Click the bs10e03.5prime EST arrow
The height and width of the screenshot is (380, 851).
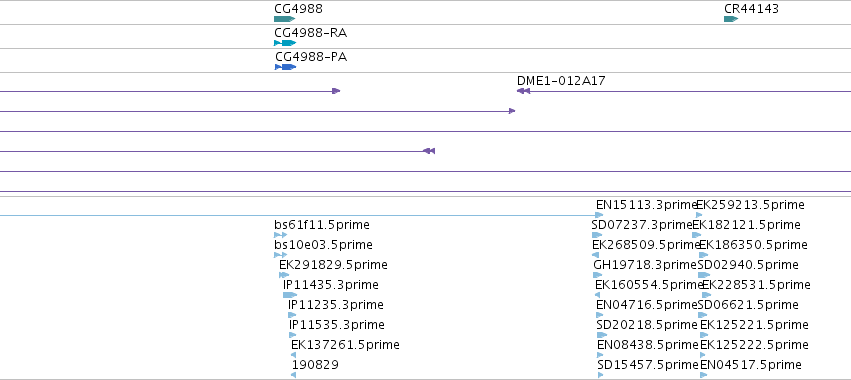click(281, 255)
